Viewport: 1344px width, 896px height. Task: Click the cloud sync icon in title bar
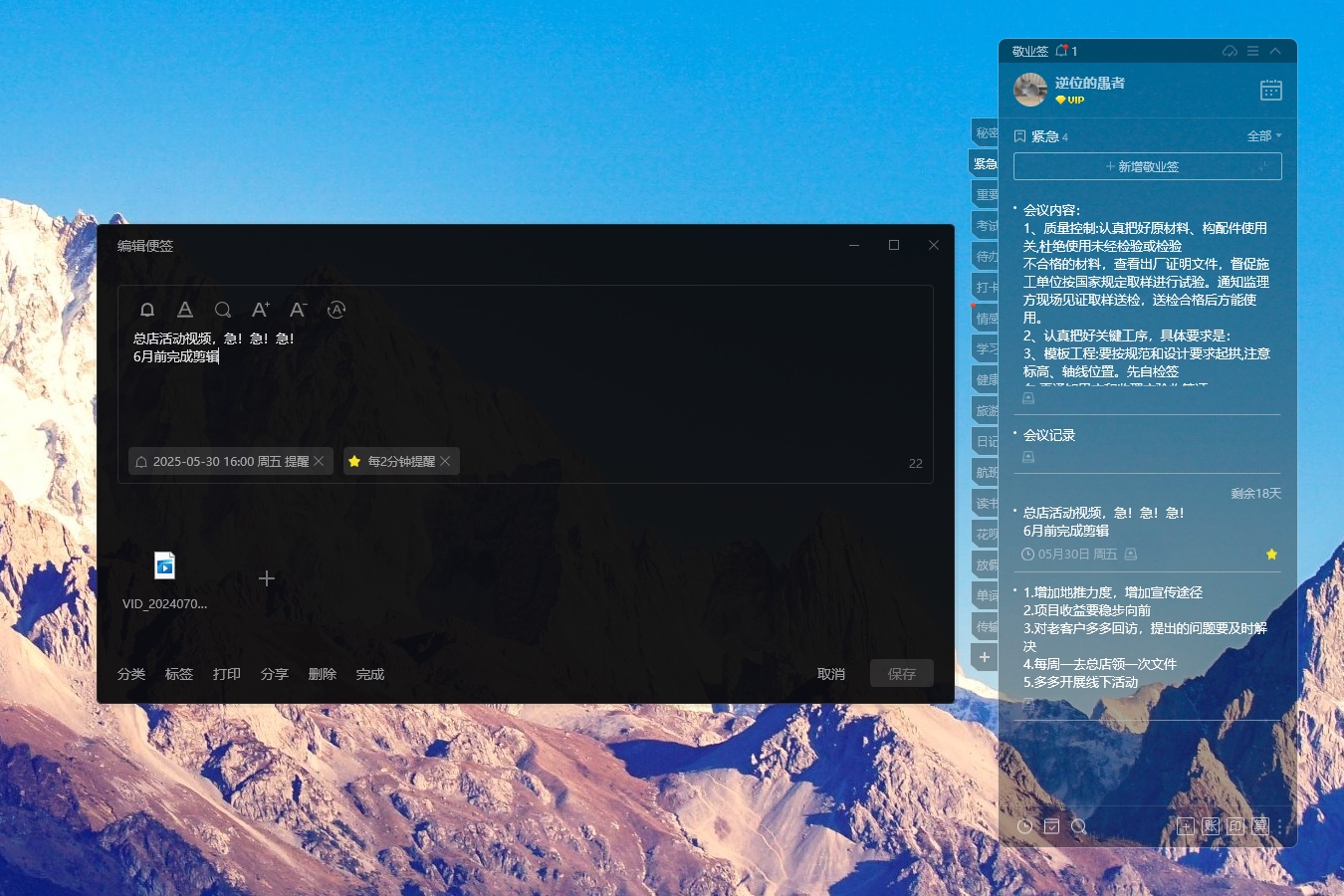pyautogui.click(x=1230, y=51)
